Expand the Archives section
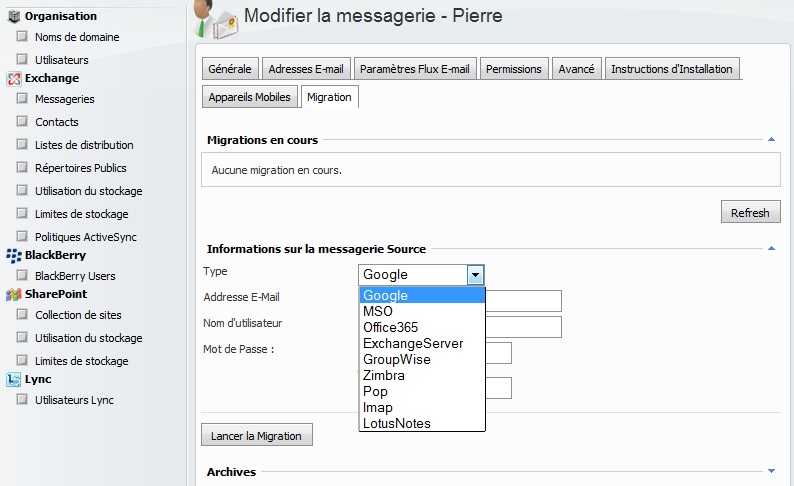Viewport: 794px width, 486px height. pyautogui.click(x=771, y=471)
